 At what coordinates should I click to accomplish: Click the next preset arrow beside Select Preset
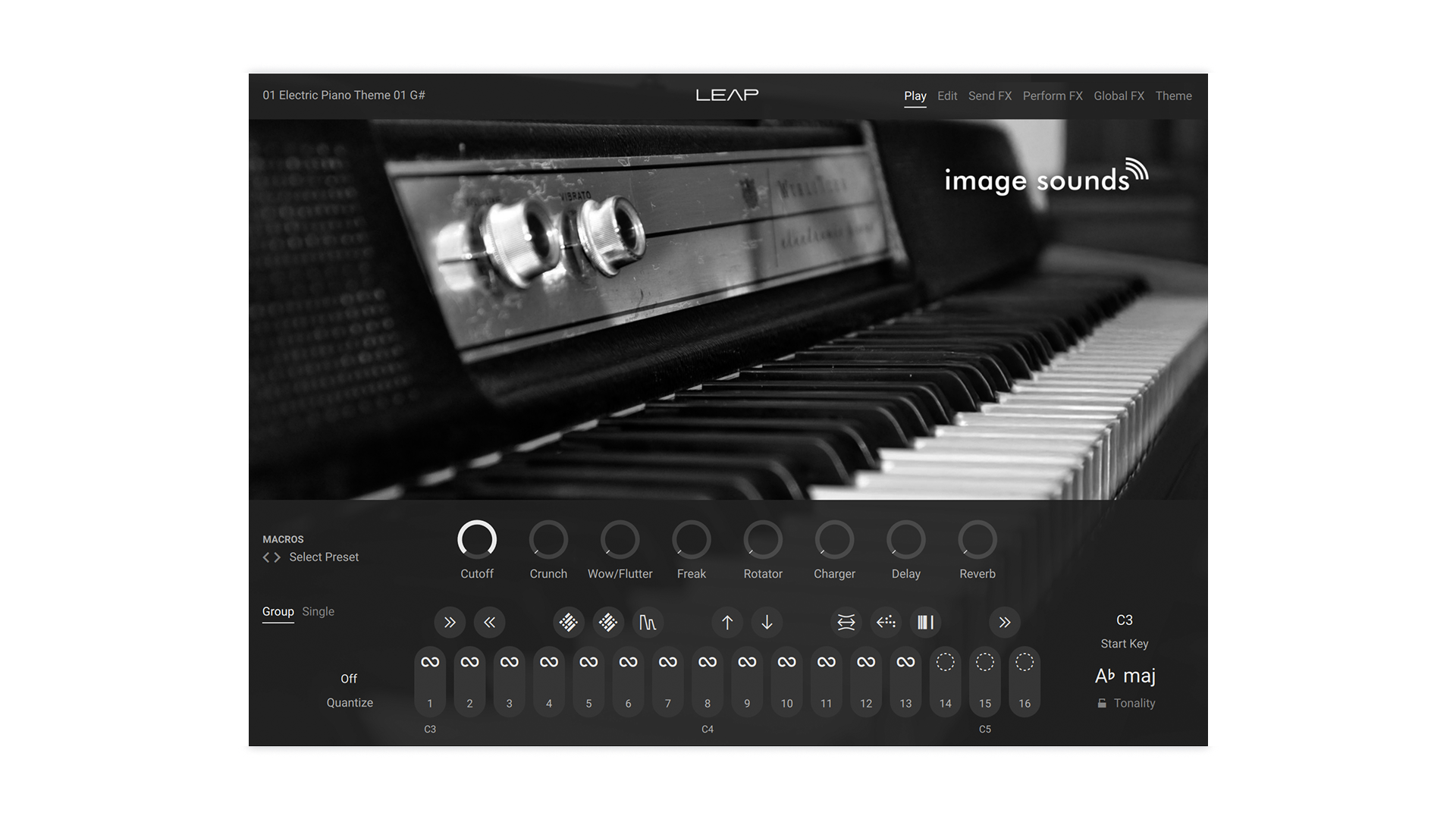[278, 557]
